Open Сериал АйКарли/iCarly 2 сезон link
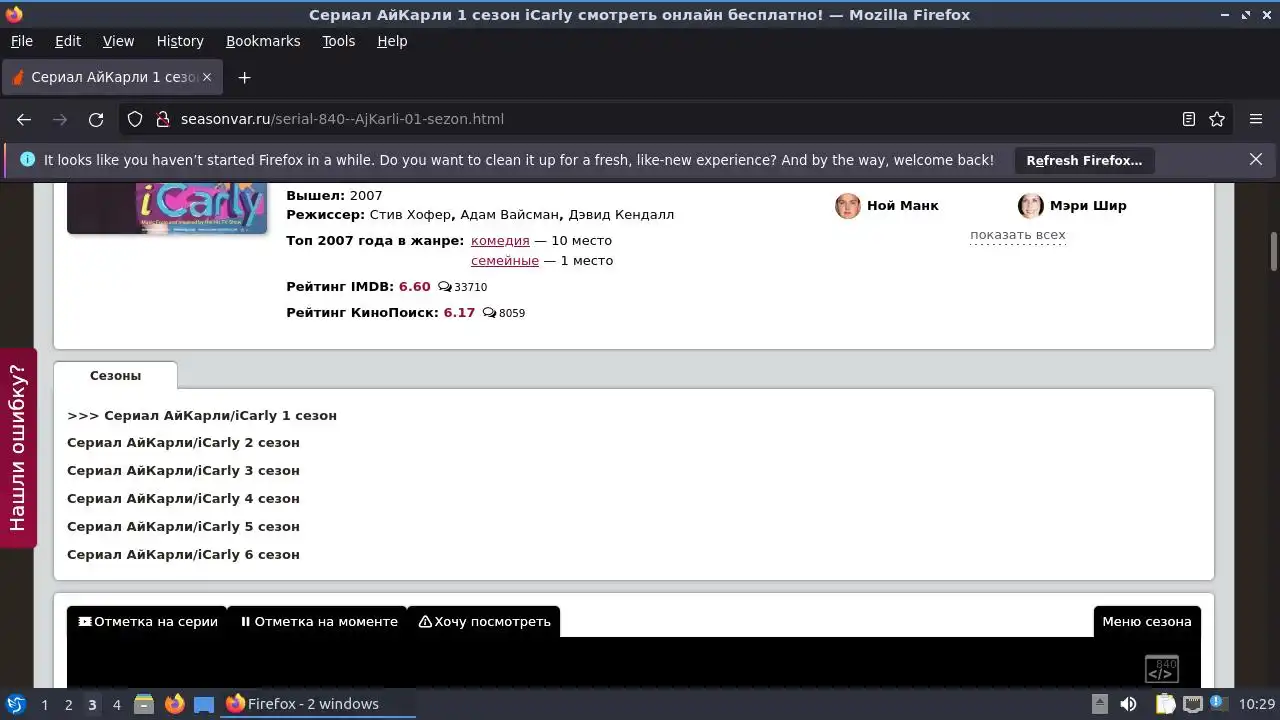This screenshot has height=720, width=1280. (183, 443)
